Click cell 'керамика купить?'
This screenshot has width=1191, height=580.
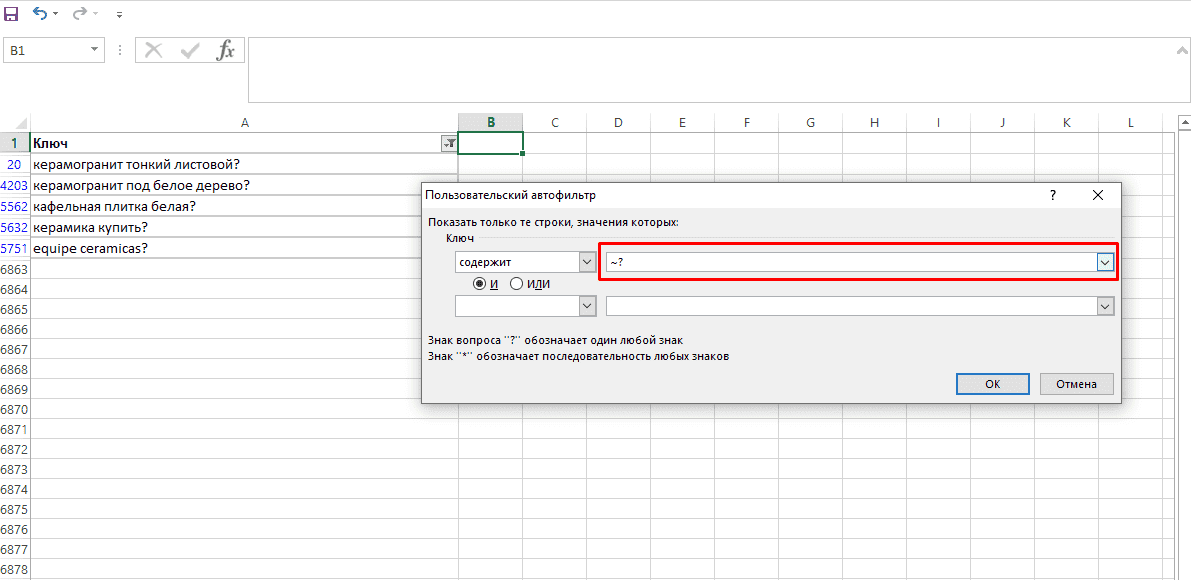226,227
